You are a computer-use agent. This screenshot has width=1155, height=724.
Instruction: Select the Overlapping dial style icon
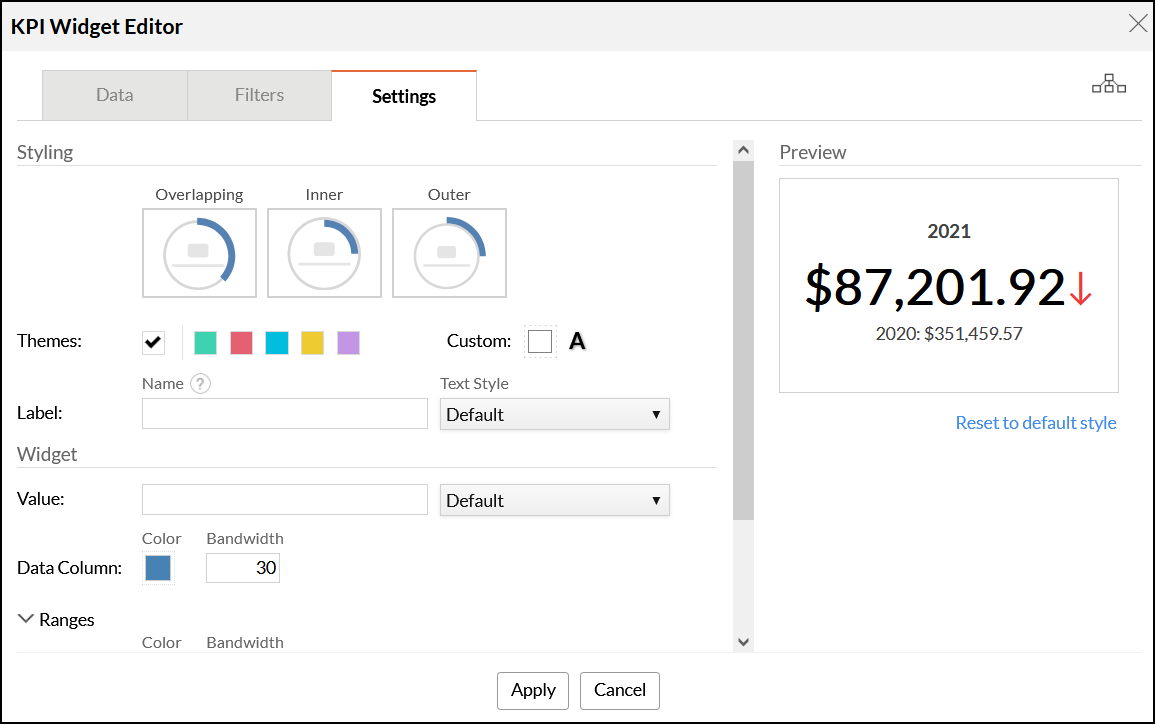(x=199, y=253)
